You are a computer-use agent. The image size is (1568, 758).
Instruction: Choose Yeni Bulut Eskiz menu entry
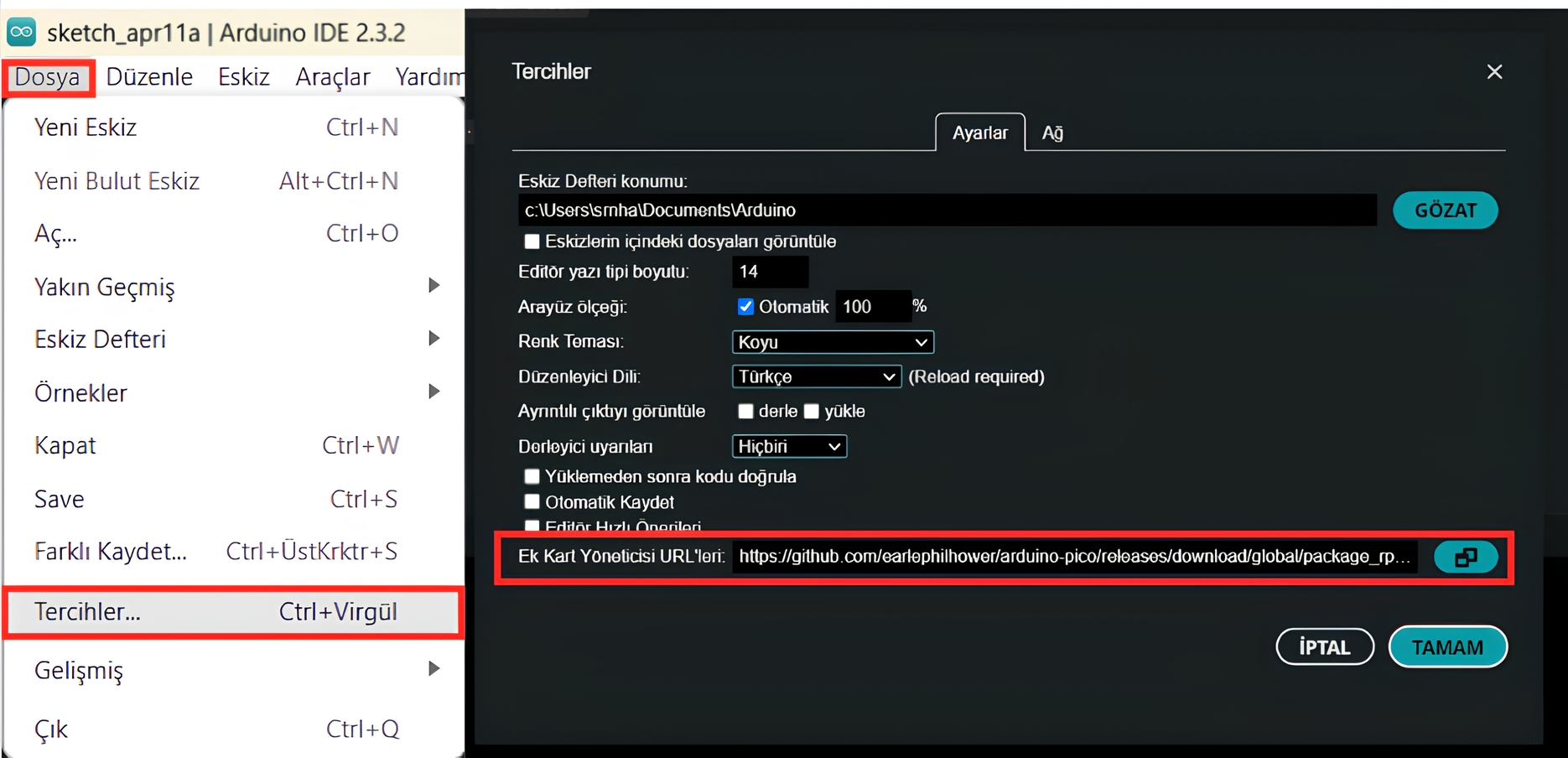click(x=233, y=181)
